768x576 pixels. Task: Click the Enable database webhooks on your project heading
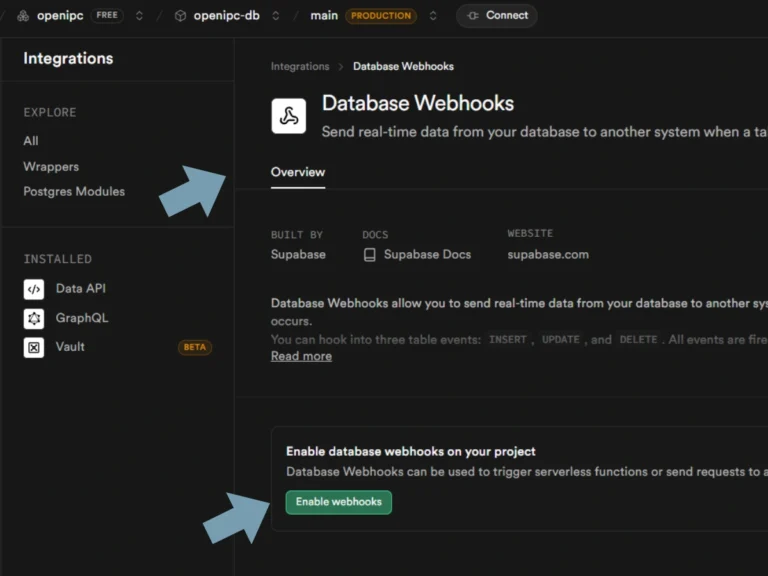410,452
